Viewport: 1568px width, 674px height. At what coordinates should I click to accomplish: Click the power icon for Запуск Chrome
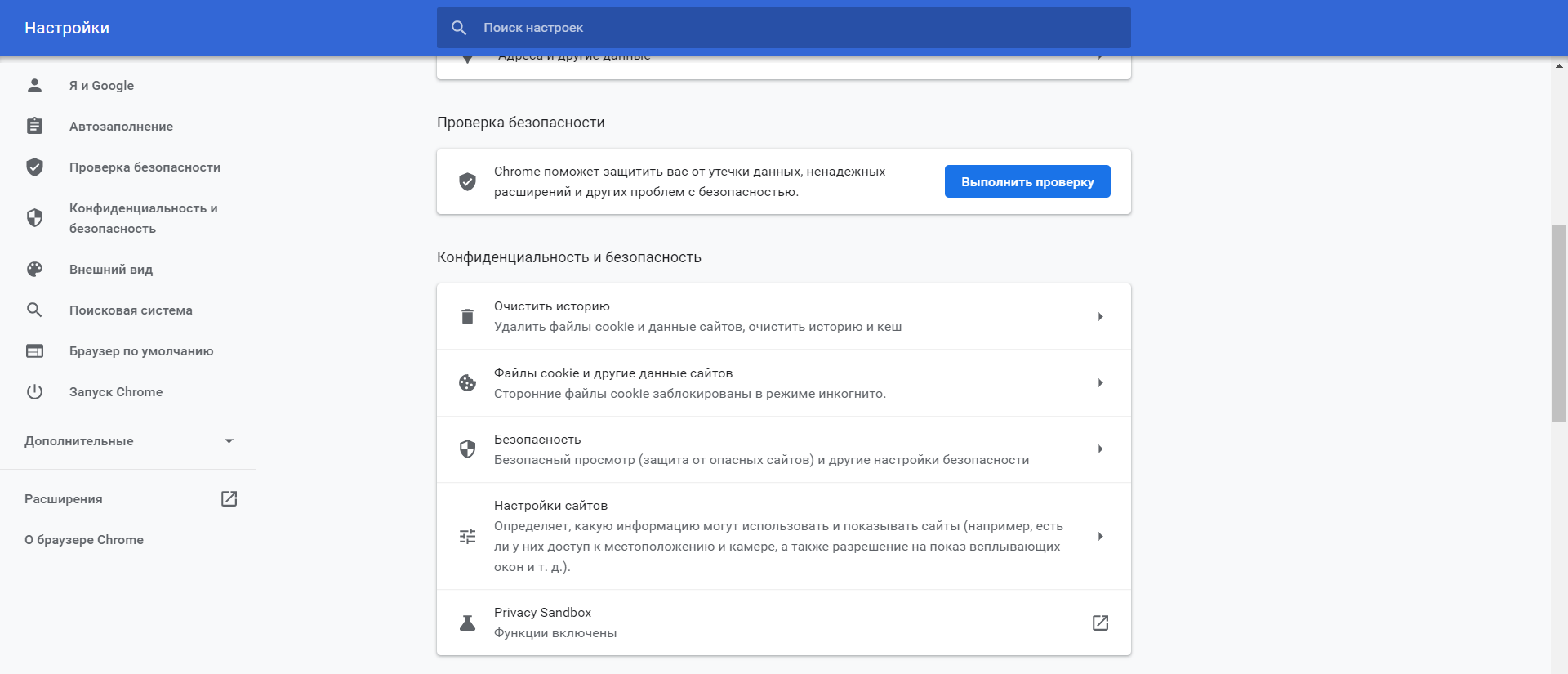pos(34,392)
